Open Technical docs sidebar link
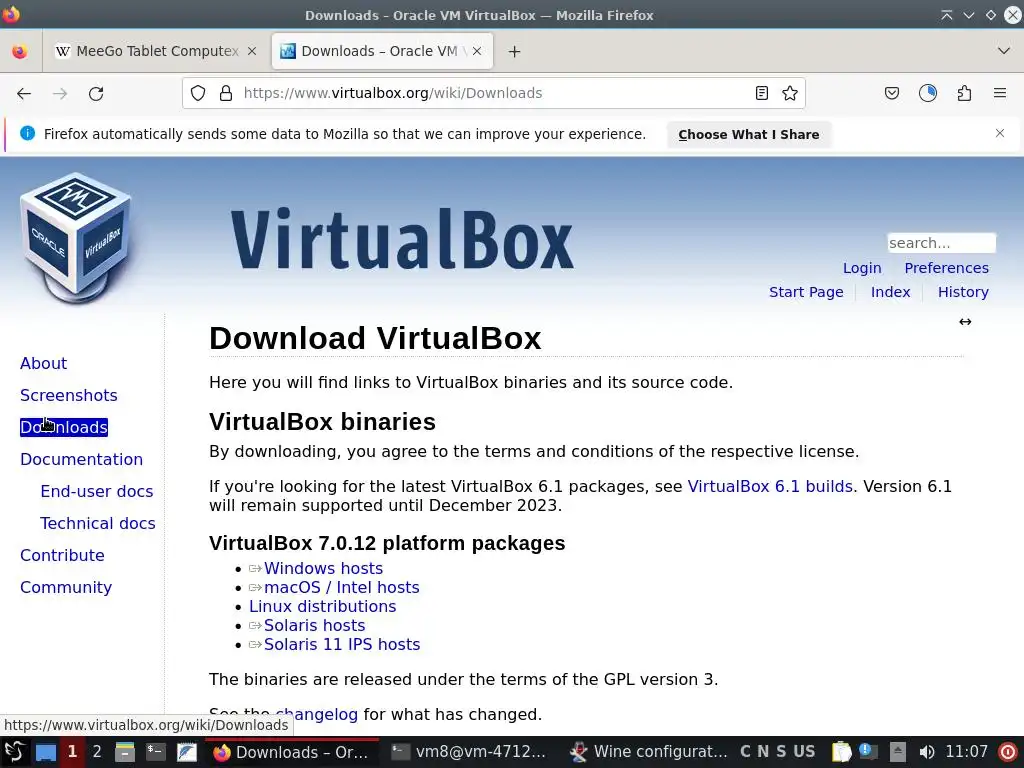This screenshot has width=1024, height=768. point(98,523)
